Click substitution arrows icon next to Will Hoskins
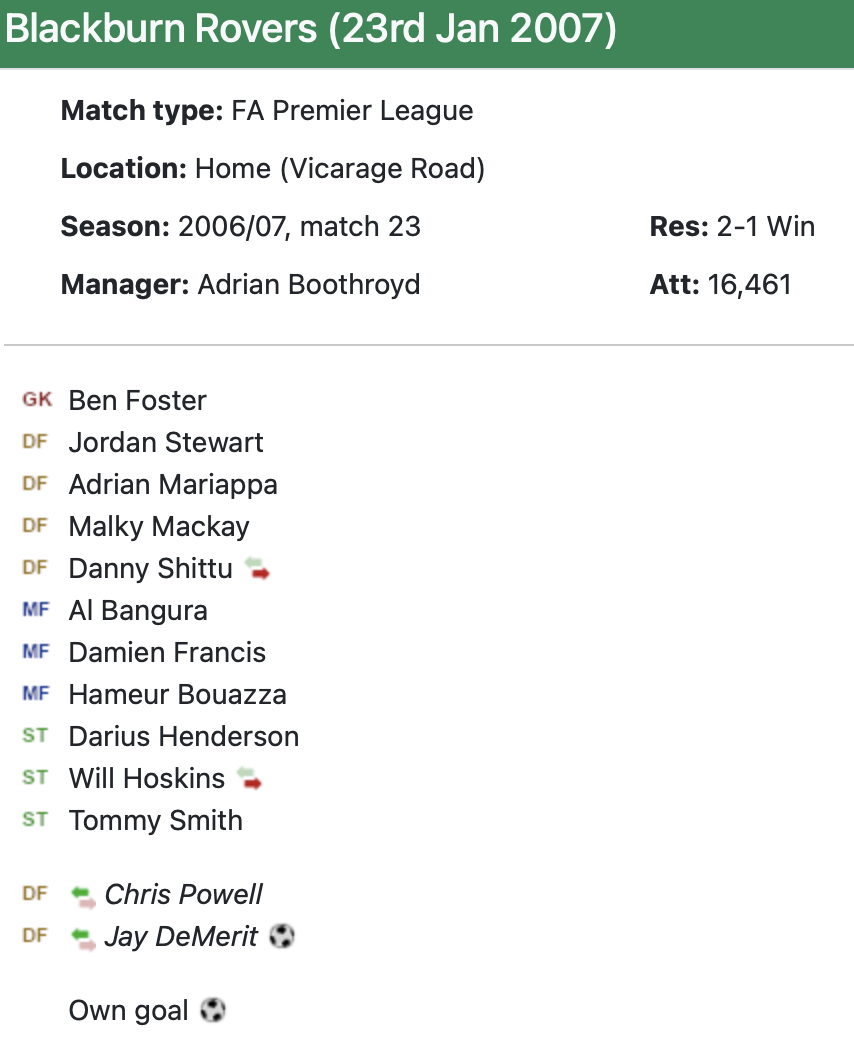The width and height of the screenshot is (854, 1050). coord(249,779)
